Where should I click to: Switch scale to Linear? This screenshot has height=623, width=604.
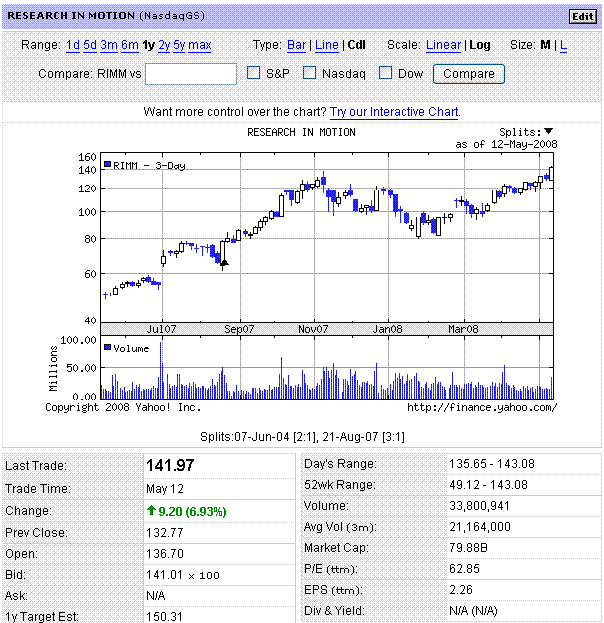coord(443,45)
